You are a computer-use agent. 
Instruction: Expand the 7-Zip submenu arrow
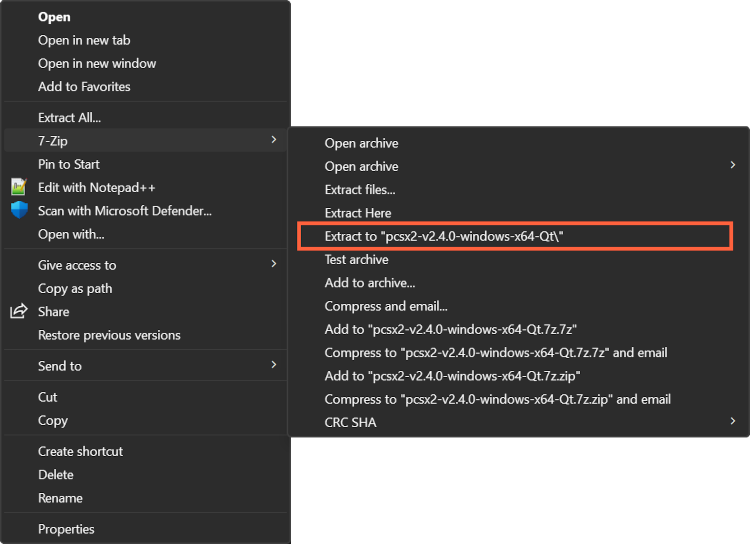274,140
